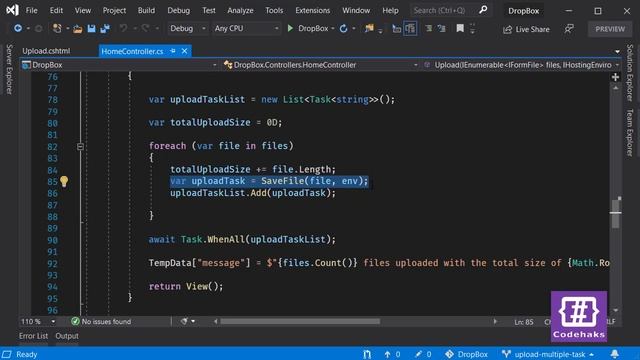Save the current file with Save icon
Viewport: 640px width, 360px height.
pyautogui.click(x=91, y=29)
